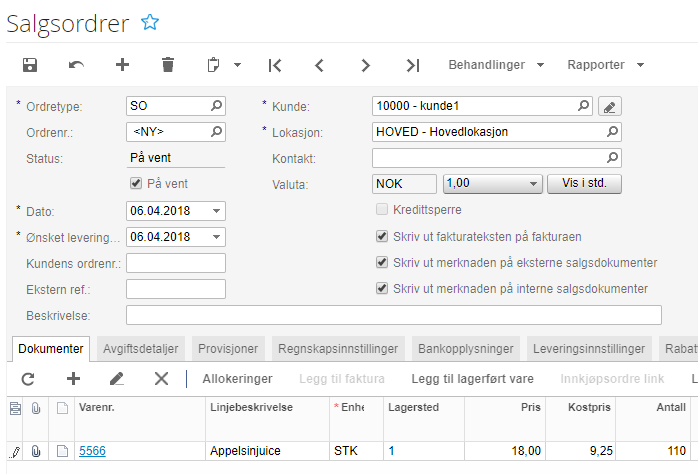Viewport: 698px width, 474px height.
Task: Click the notes column header icon
Action: (15, 408)
